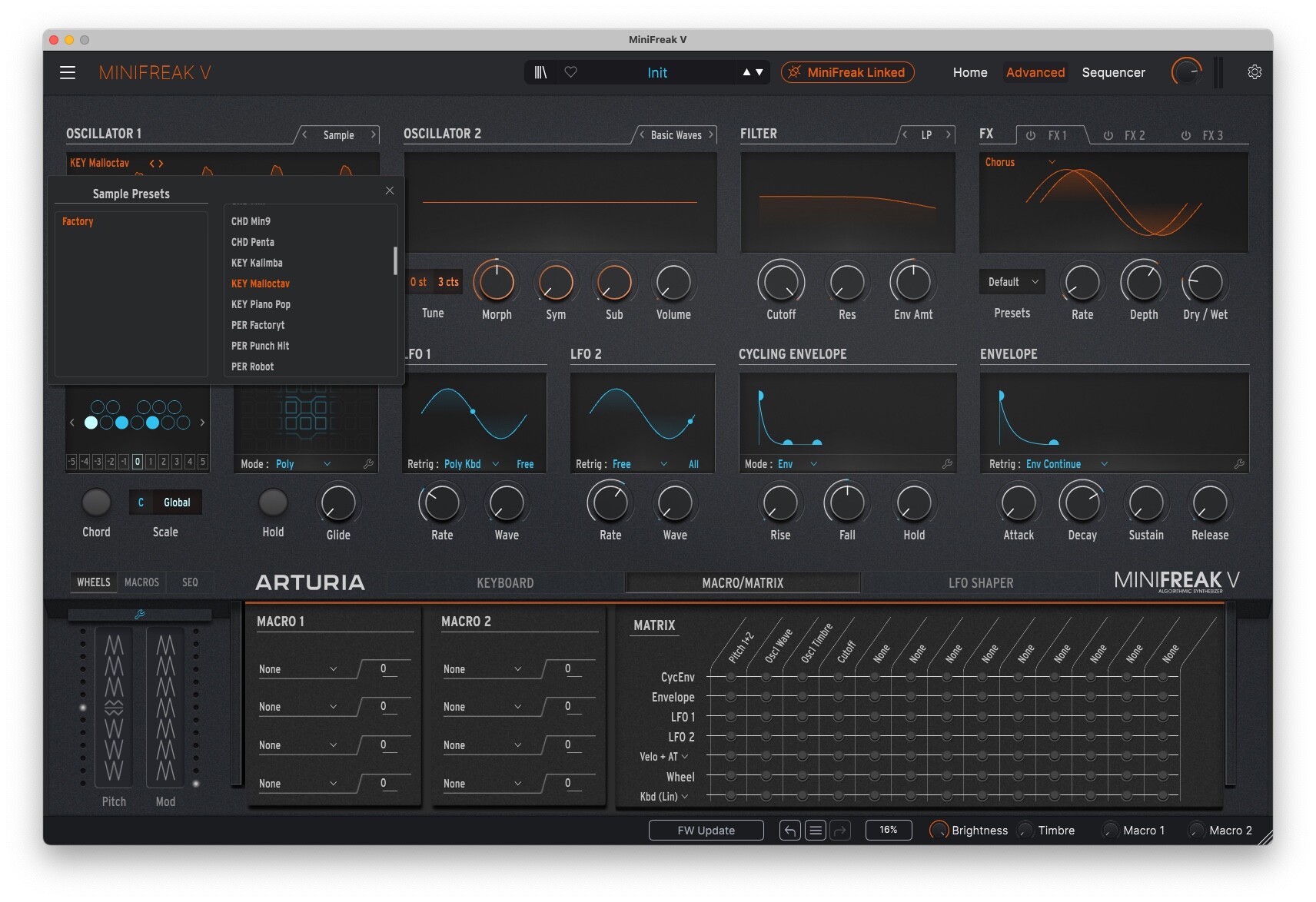Open LFO 1 Retrig Poly Kbd dropdown

pyautogui.click(x=471, y=464)
